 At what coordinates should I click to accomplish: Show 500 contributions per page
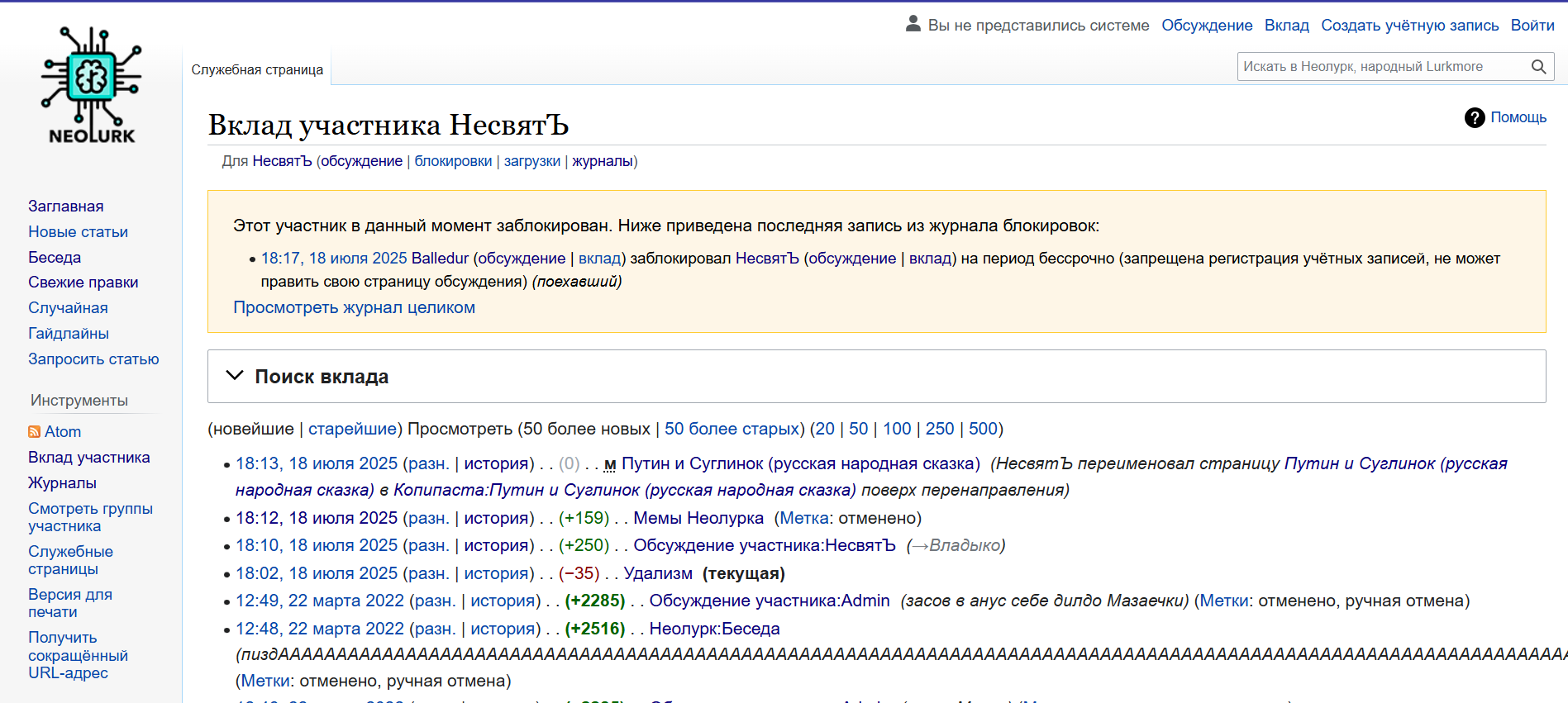point(983,429)
